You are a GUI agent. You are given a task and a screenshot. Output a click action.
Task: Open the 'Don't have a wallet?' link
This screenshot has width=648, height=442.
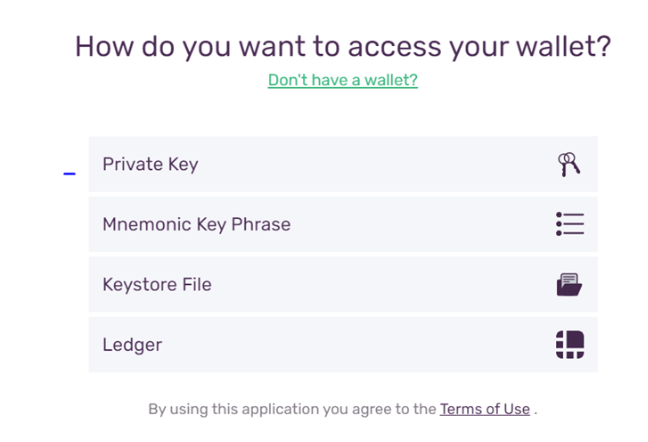(343, 80)
